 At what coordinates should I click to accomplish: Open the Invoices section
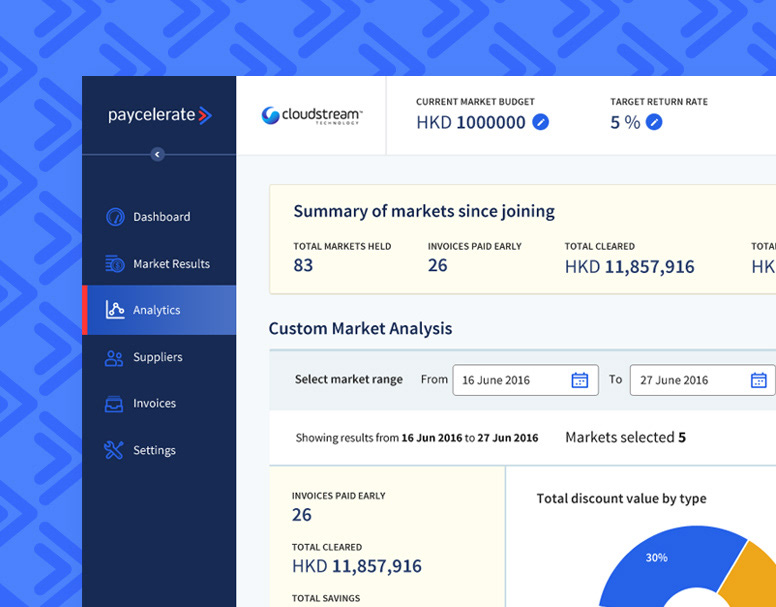tap(159, 404)
